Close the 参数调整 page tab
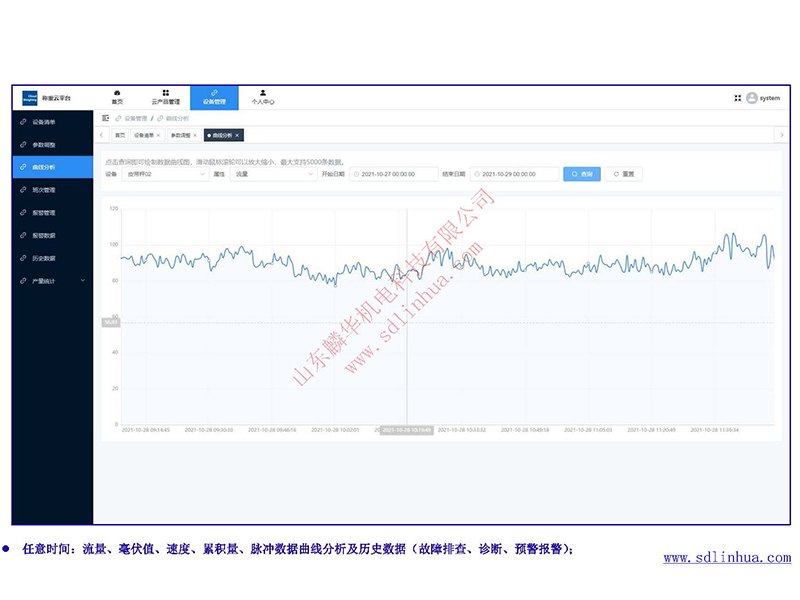800x600 pixels. tap(195, 135)
